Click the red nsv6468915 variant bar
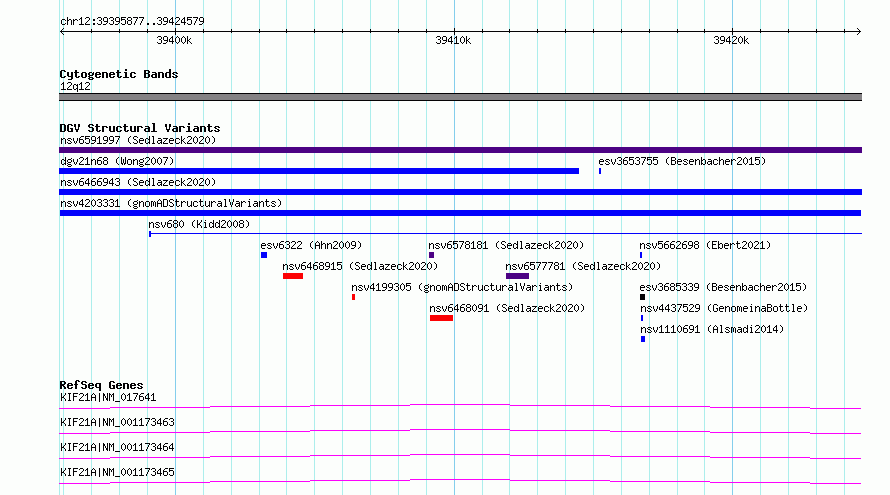The image size is (890, 495). click(x=293, y=276)
